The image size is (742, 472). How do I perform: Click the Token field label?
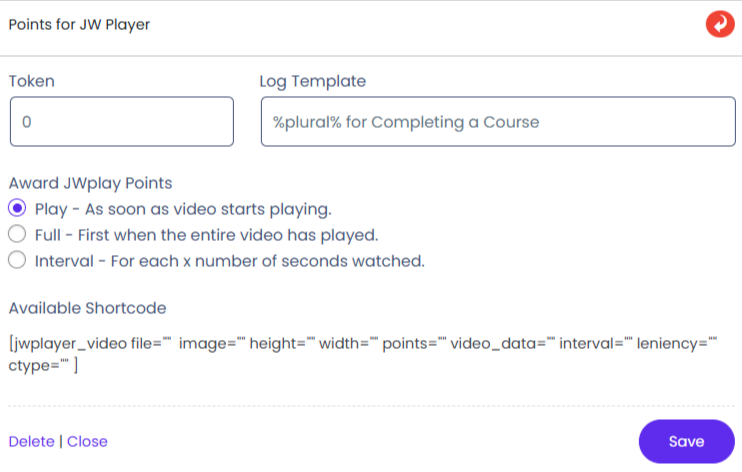click(32, 81)
